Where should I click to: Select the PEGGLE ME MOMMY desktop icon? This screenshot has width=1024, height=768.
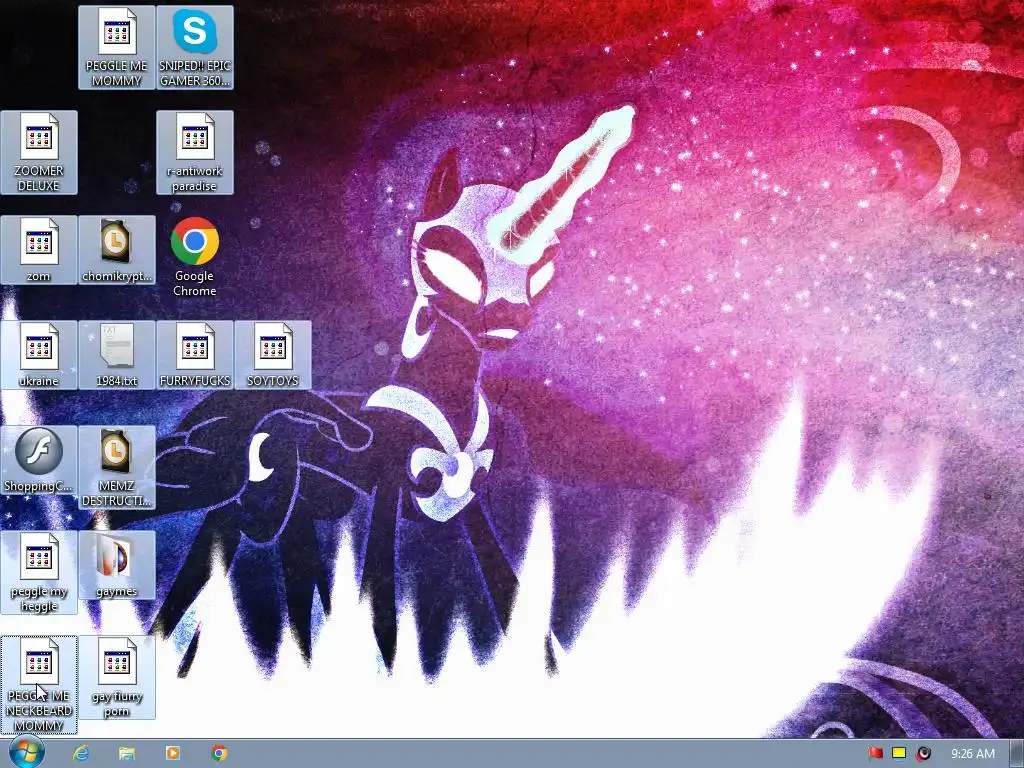(116, 48)
